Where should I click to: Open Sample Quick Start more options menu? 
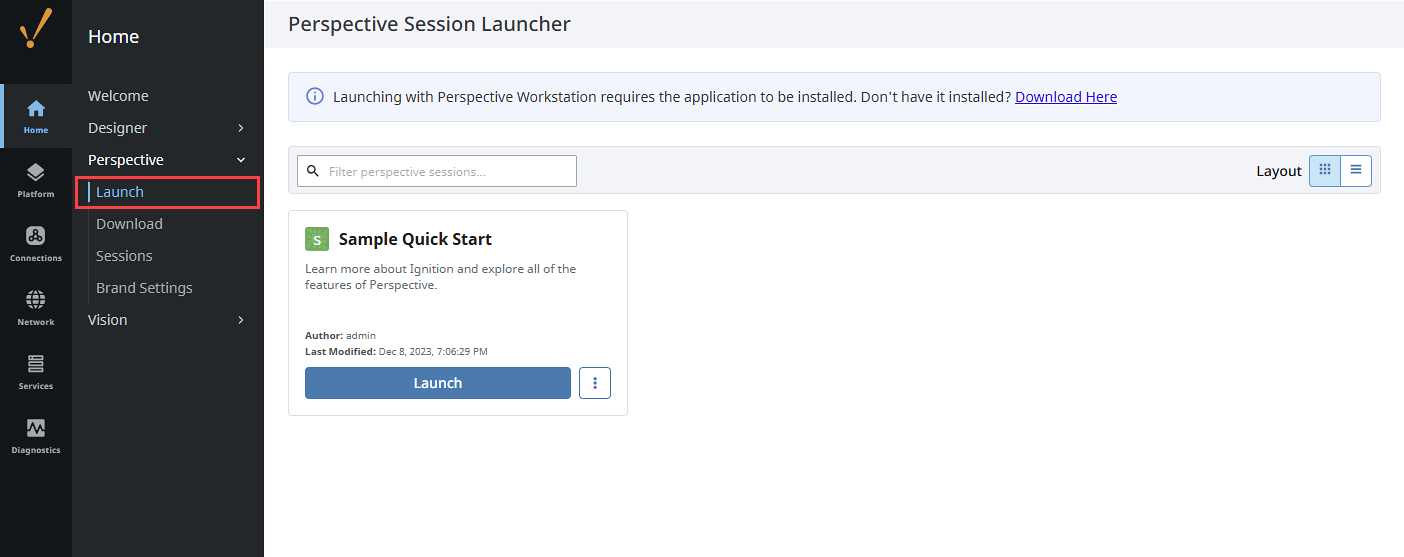point(595,383)
